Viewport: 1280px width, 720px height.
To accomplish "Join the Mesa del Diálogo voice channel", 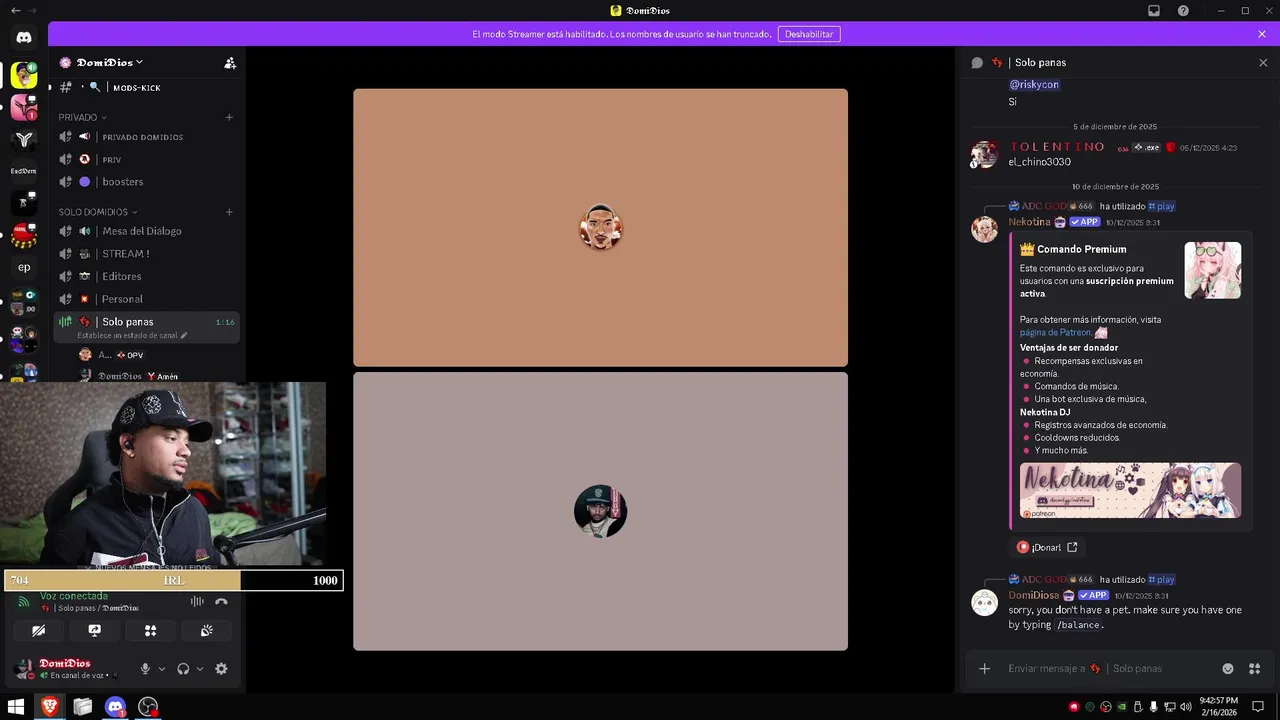I will point(146,231).
